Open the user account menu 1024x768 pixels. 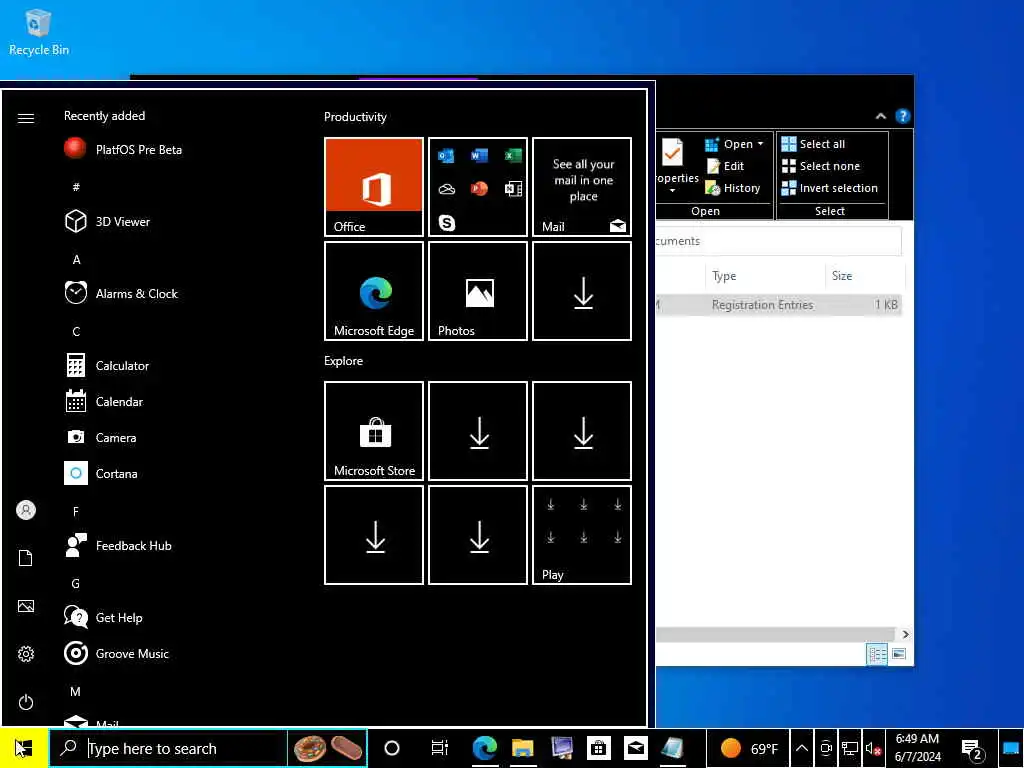(x=25, y=510)
